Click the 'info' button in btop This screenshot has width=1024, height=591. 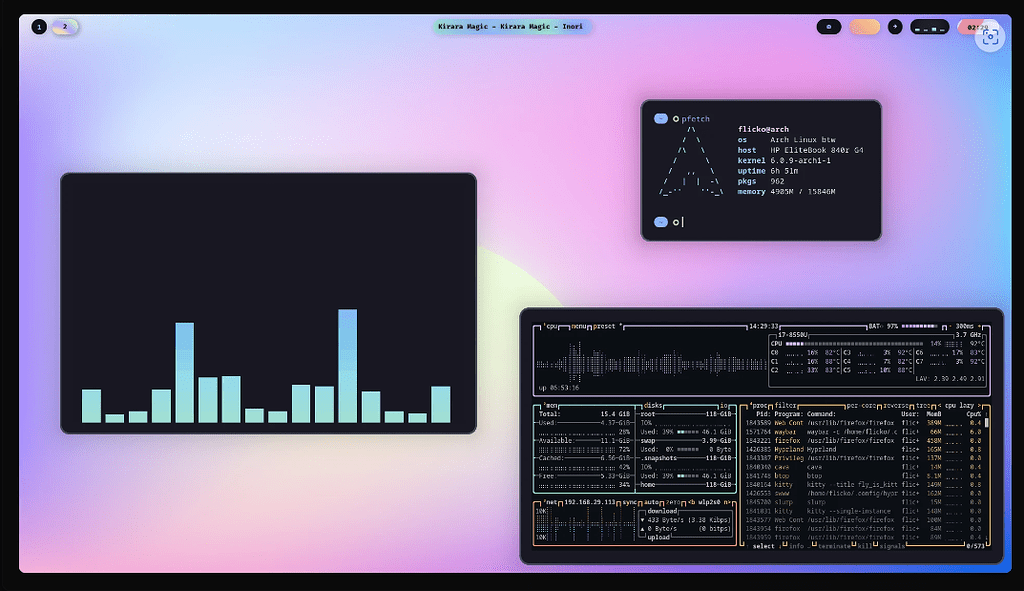(x=798, y=545)
